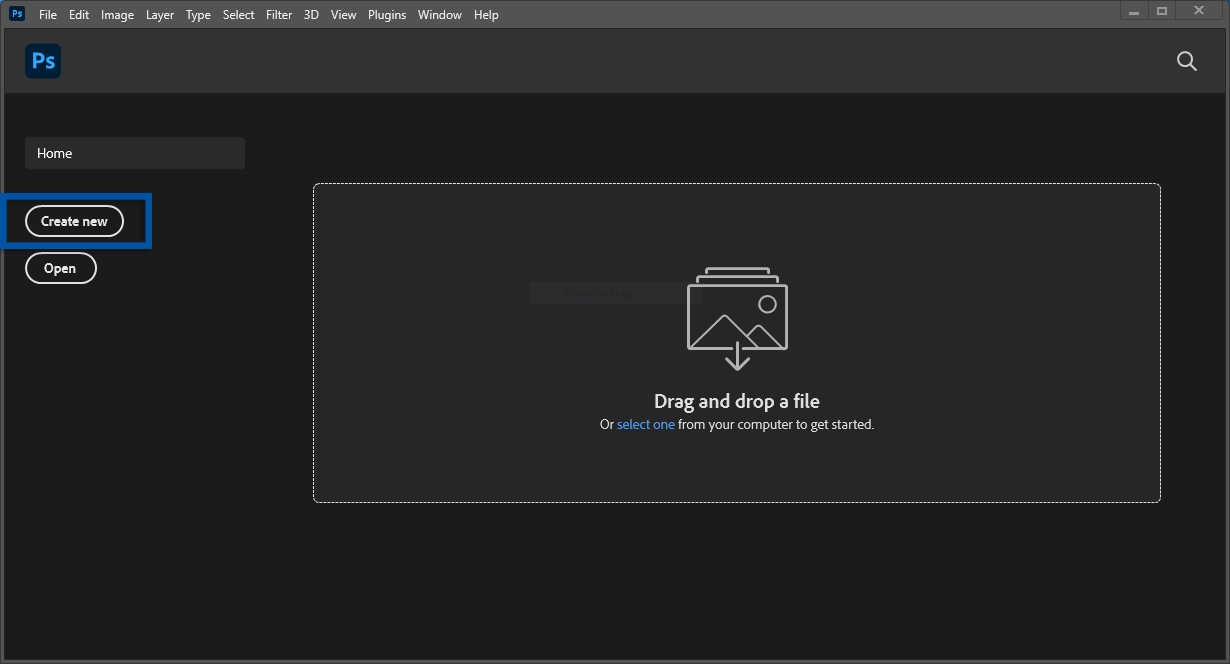Open the Type menu
Viewport: 1230px width, 664px height.
pyautogui.click(x=197, y=14)
